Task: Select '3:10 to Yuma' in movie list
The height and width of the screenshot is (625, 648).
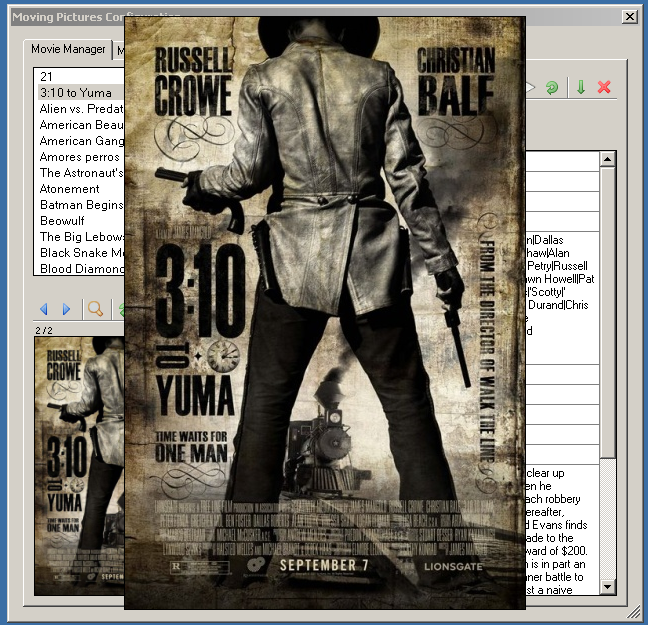Action: [76, 93]
